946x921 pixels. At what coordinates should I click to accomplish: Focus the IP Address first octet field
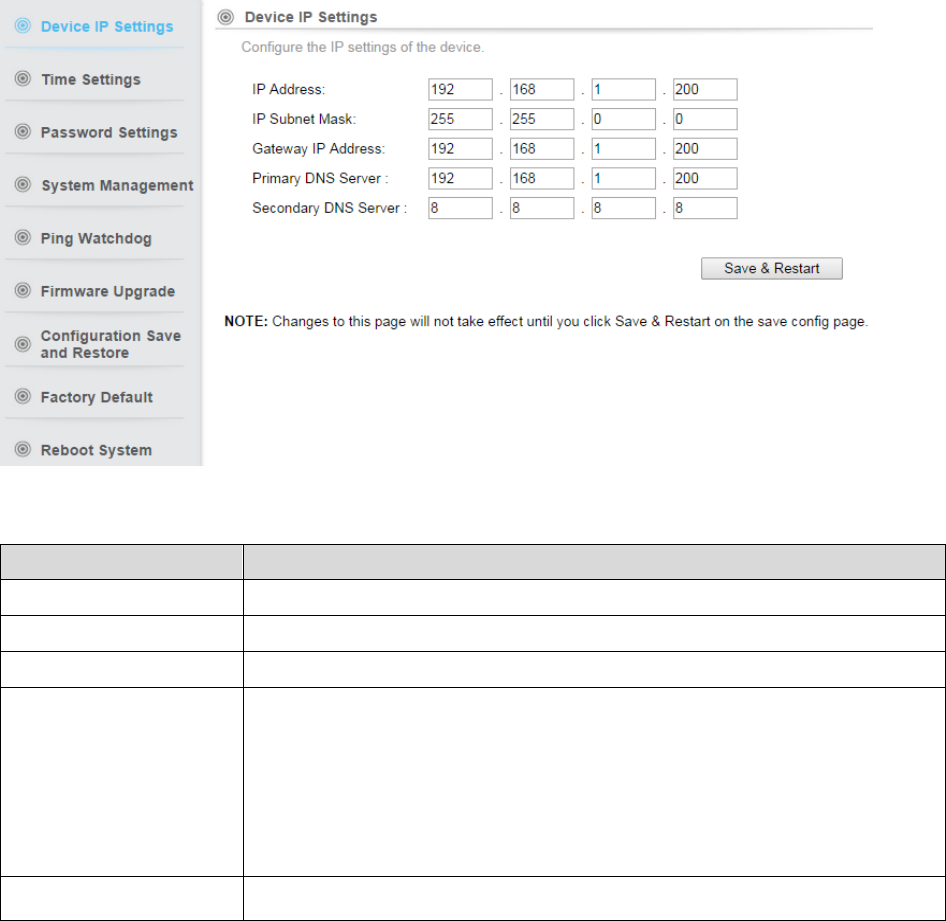[x=460, y=89]
